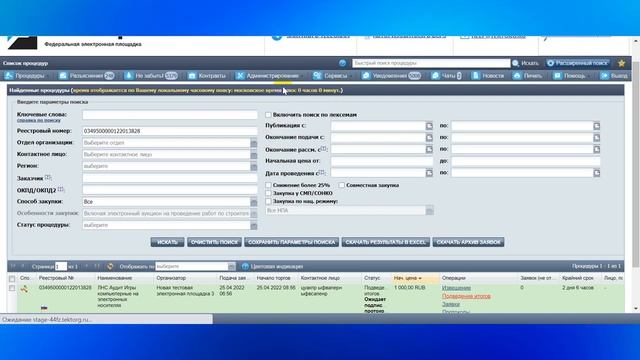
Task: Open the Не забыть! reminders menu
Action: point(151,76)
